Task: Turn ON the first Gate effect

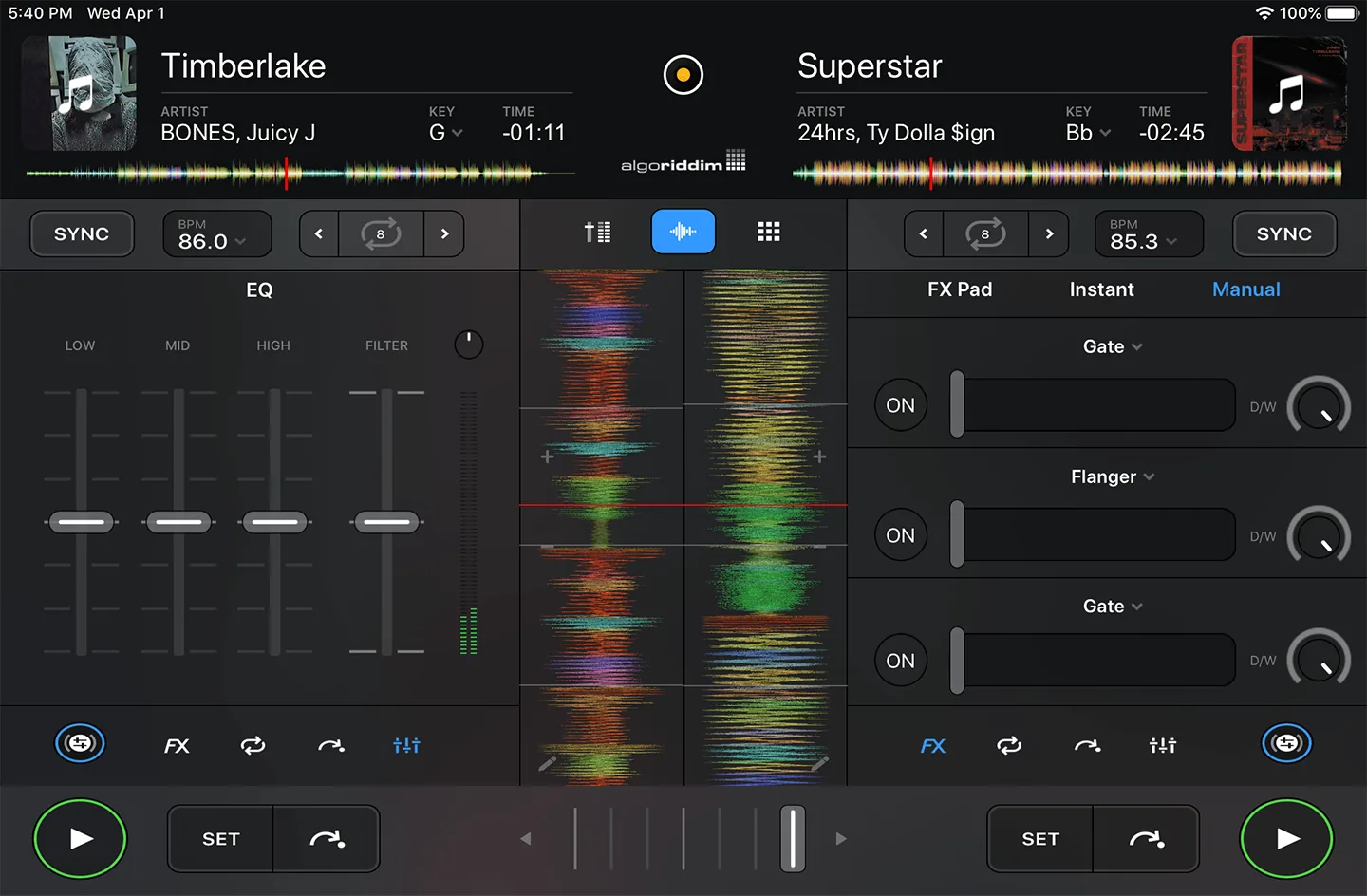Action: pos(901,405)
